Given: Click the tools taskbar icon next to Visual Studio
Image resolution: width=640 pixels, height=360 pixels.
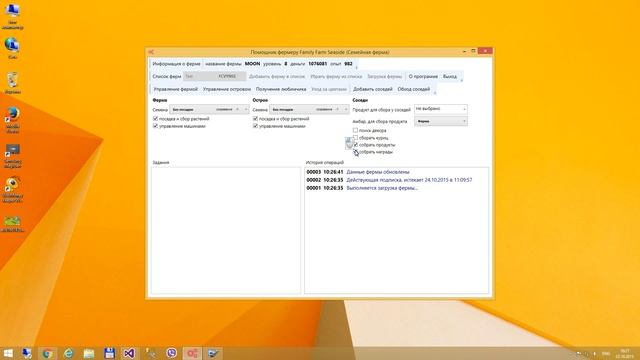Looking at the screenshot, I should (x=151, y=353).
